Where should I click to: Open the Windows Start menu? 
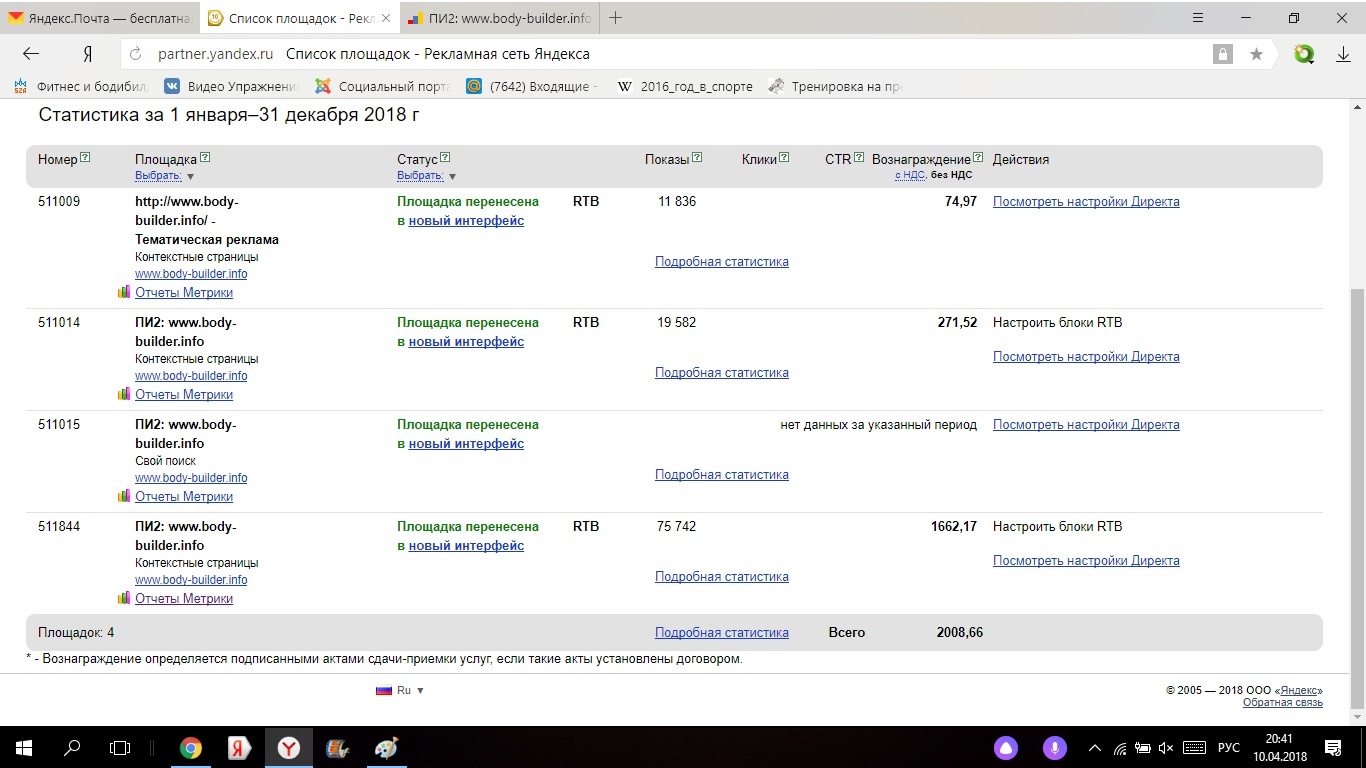pos(23,748)
